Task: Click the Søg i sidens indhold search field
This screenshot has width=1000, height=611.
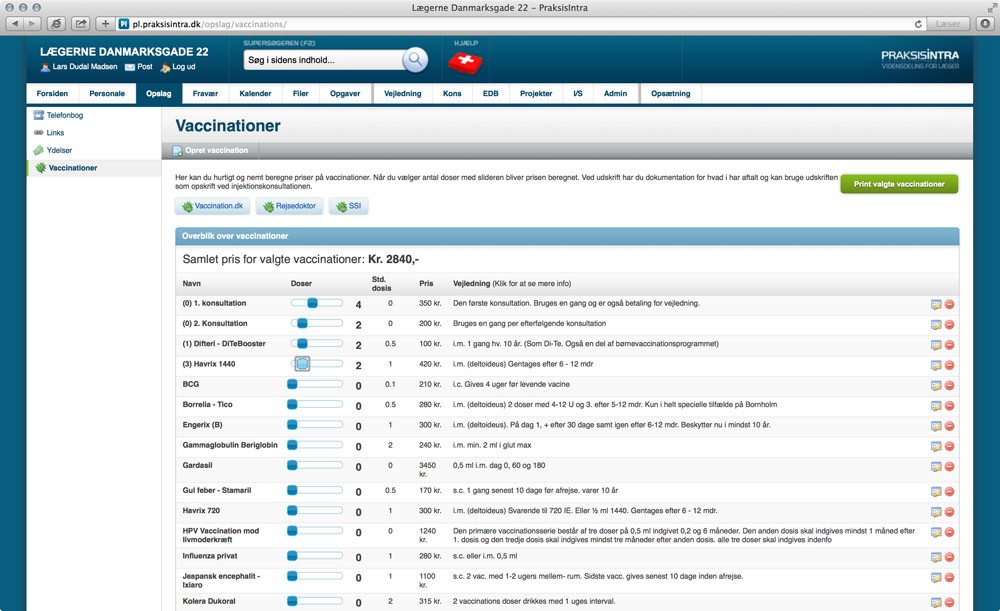Action: pos(322,60)
